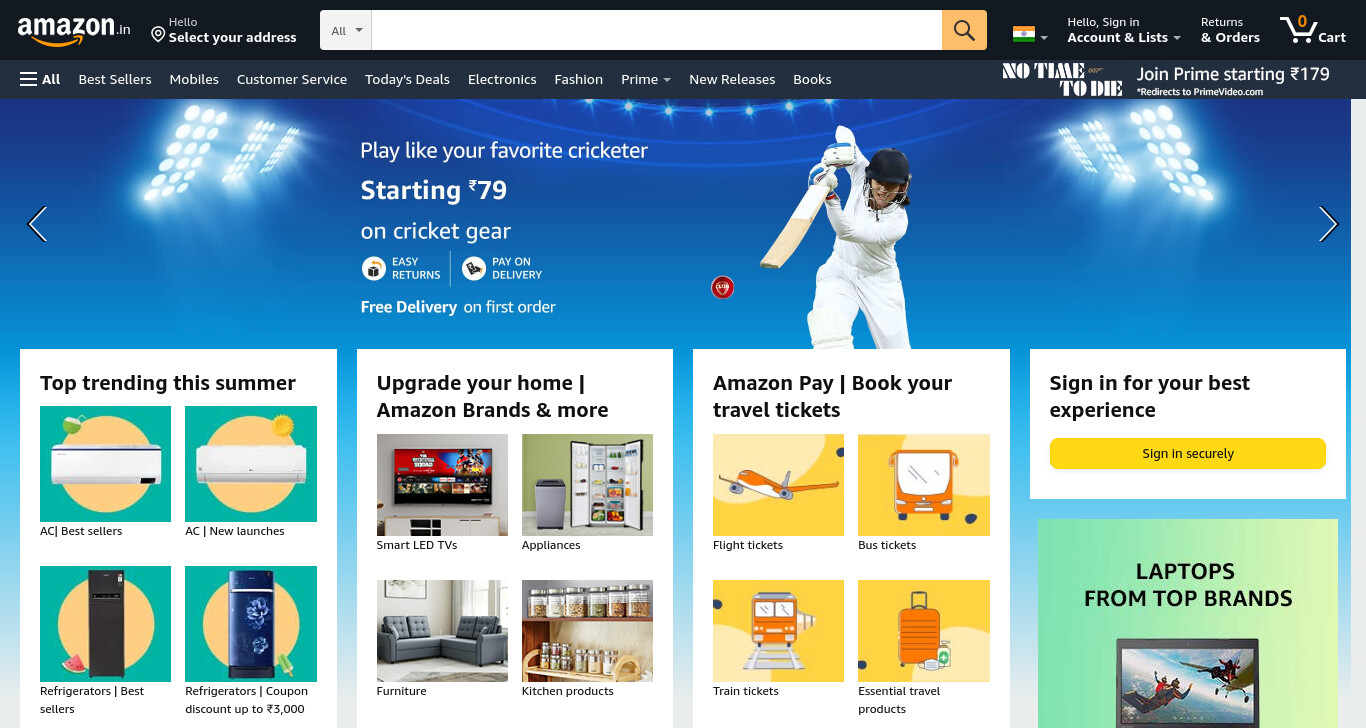Screen dimensions: 1366x728
Task: Click inside the search text field
Action: (656, 30)
